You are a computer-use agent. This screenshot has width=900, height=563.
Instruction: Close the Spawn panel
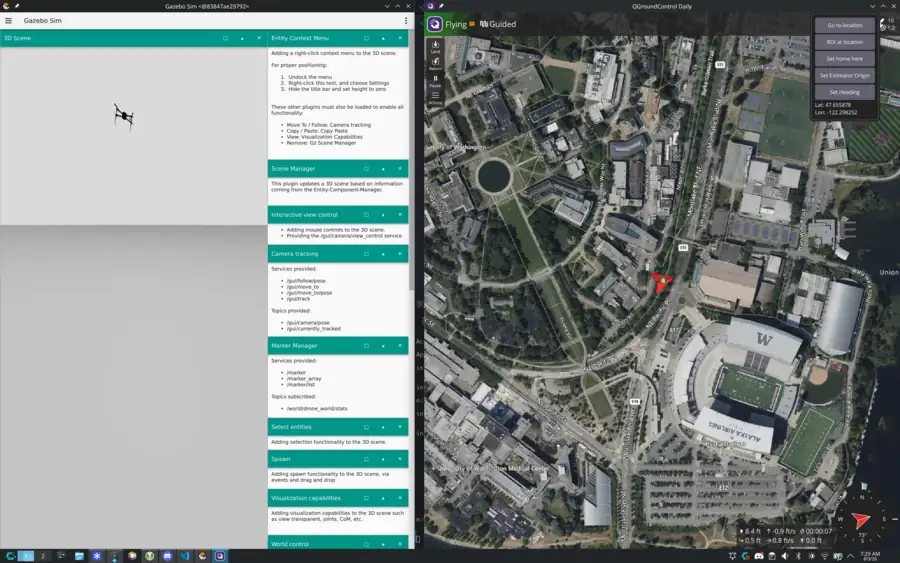click(x=400, y=459)
